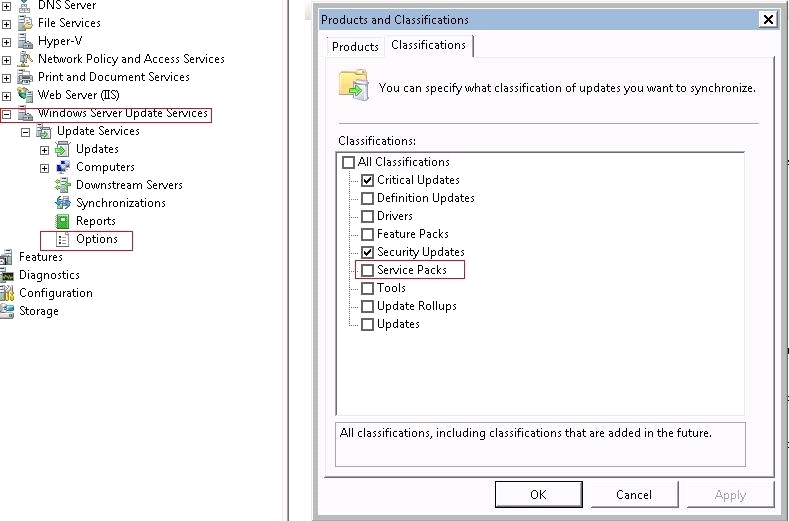Click the Features icon

click(x=6, y=257)
